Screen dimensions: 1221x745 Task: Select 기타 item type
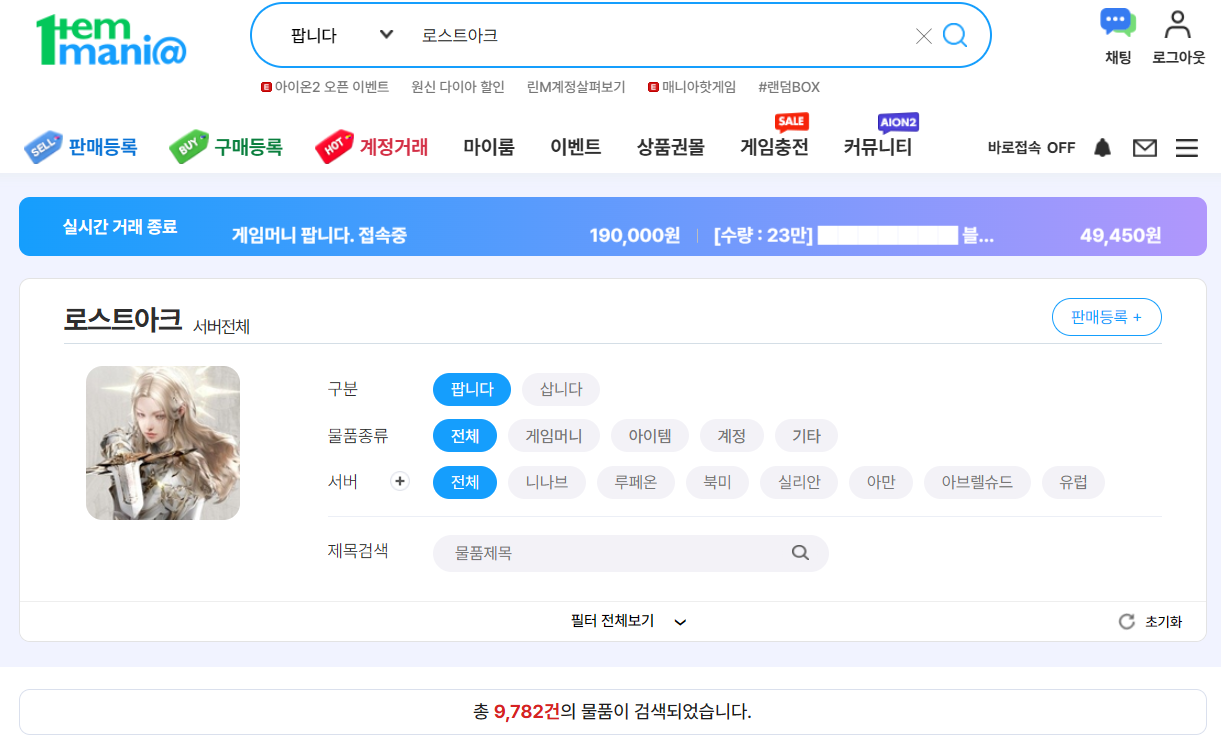point(806,436)
